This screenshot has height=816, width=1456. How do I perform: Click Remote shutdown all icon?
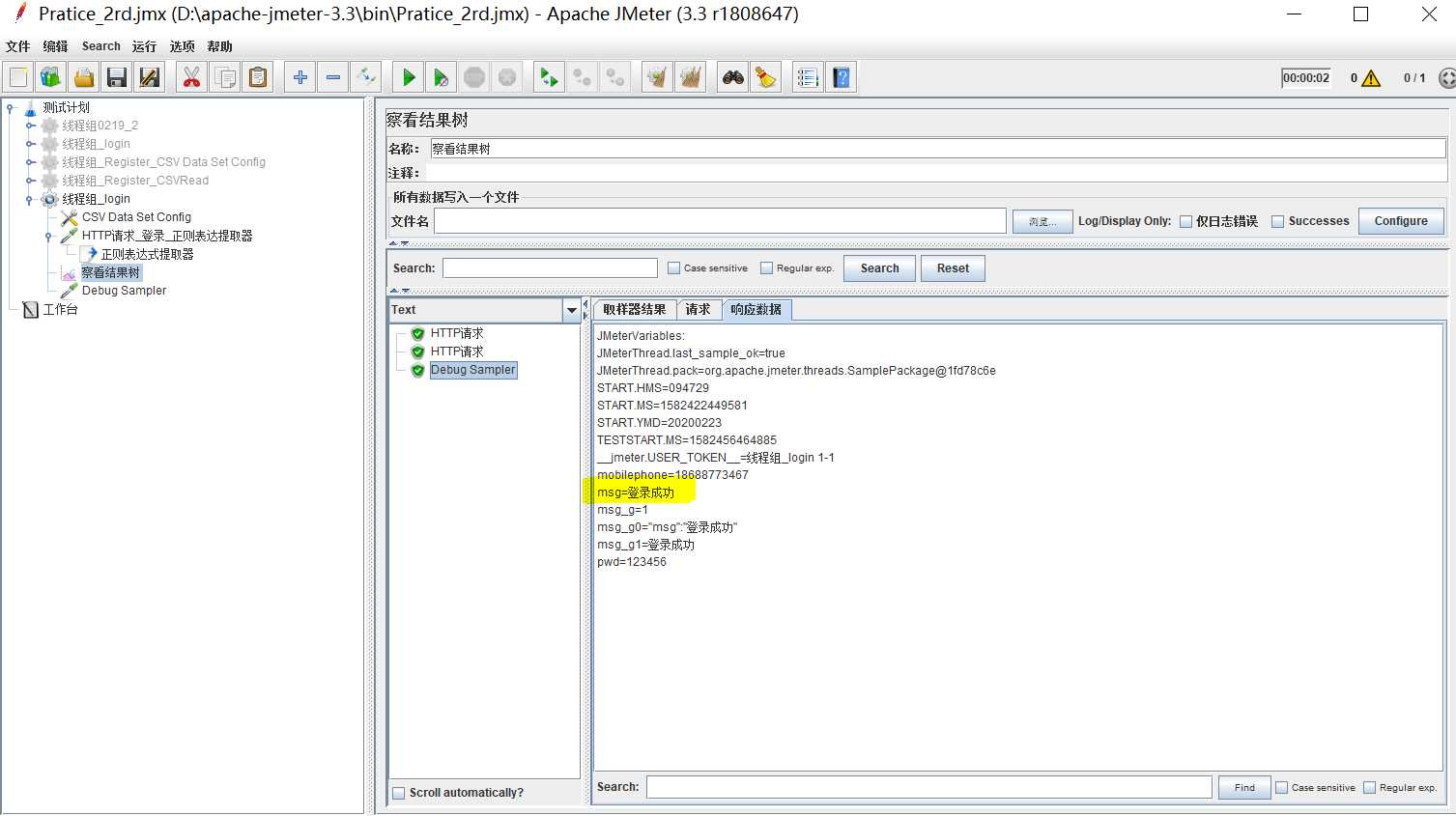(x=614, y=77)
